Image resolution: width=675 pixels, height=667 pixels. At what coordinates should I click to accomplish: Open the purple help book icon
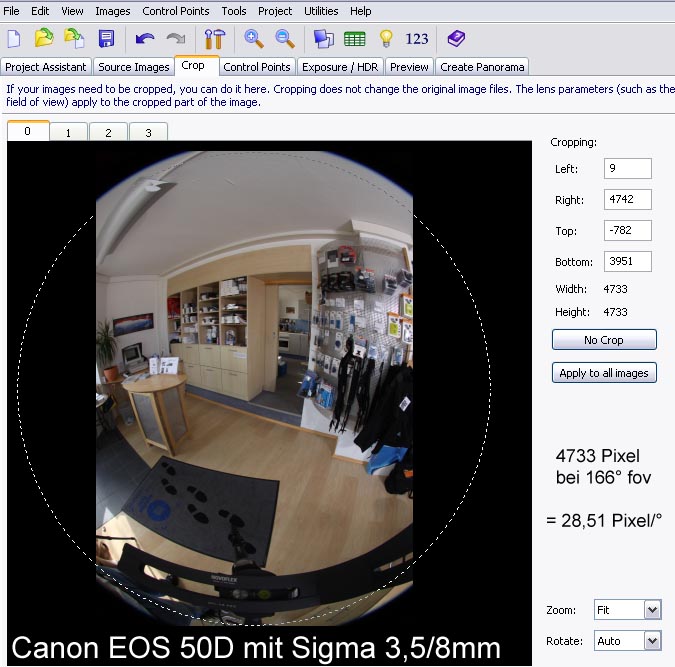point(456,39)
